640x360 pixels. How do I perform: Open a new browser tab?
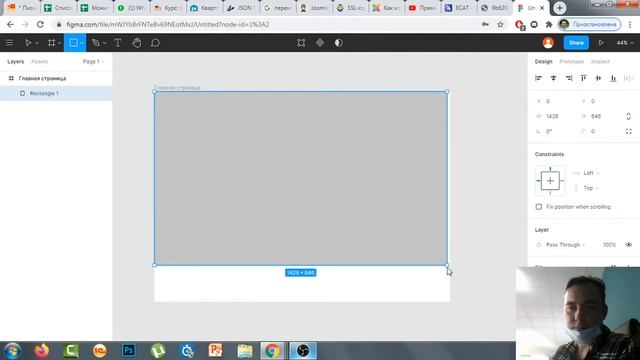560,8
